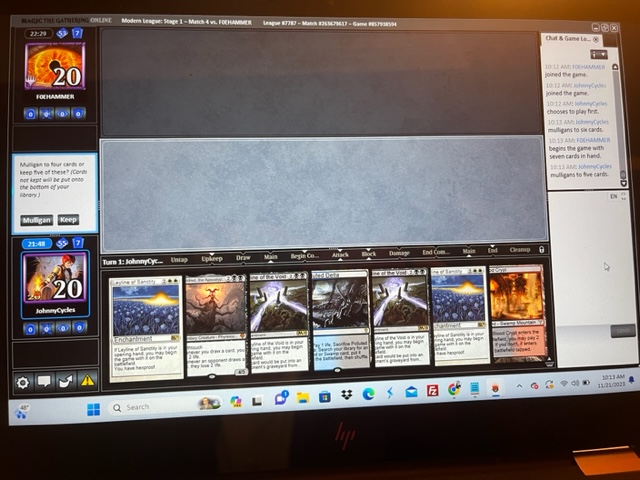Open the Windows Start menu
640x480 pixels.
coord(94,408)
